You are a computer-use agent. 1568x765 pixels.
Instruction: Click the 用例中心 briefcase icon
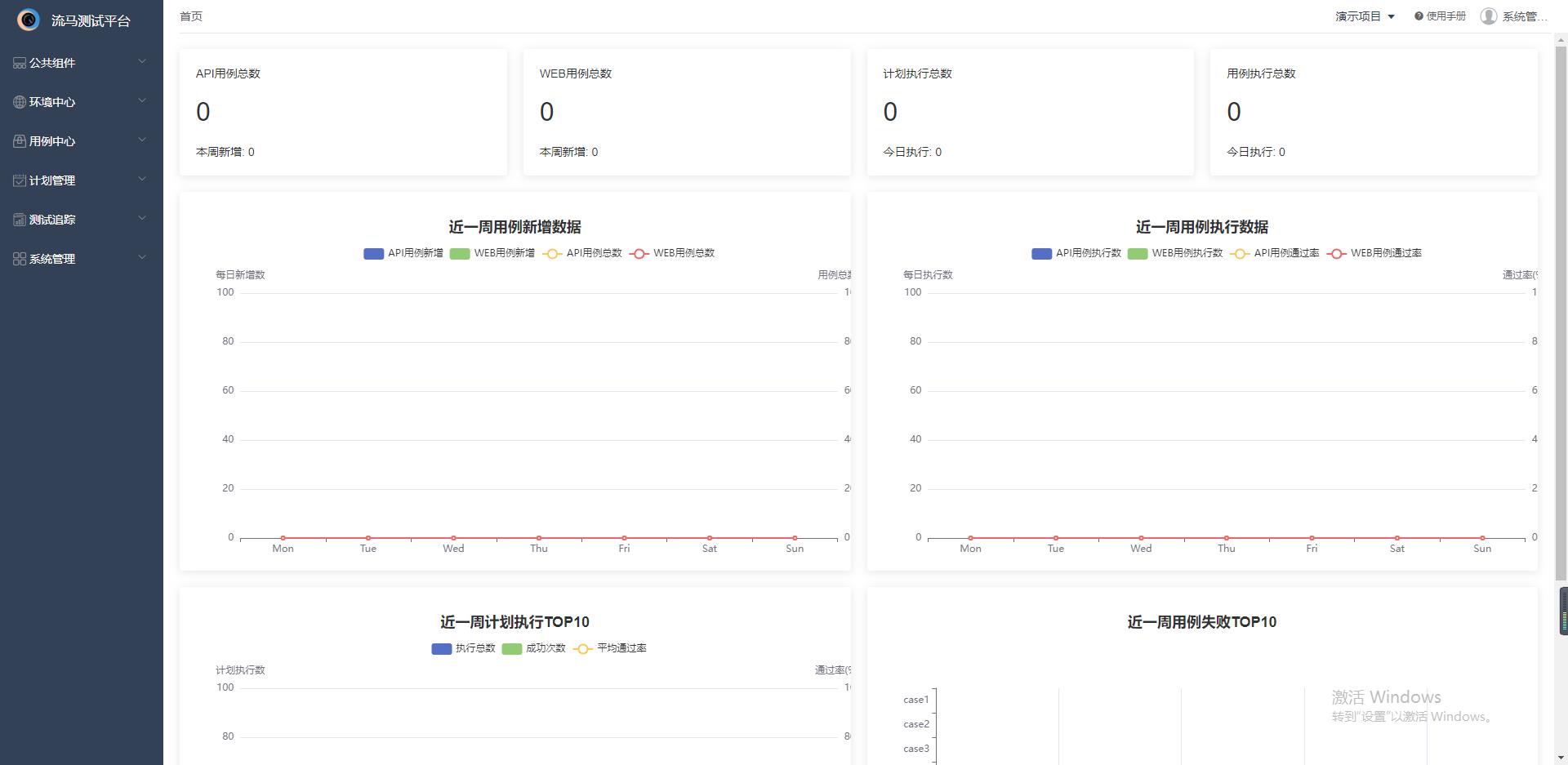[20, 141]
